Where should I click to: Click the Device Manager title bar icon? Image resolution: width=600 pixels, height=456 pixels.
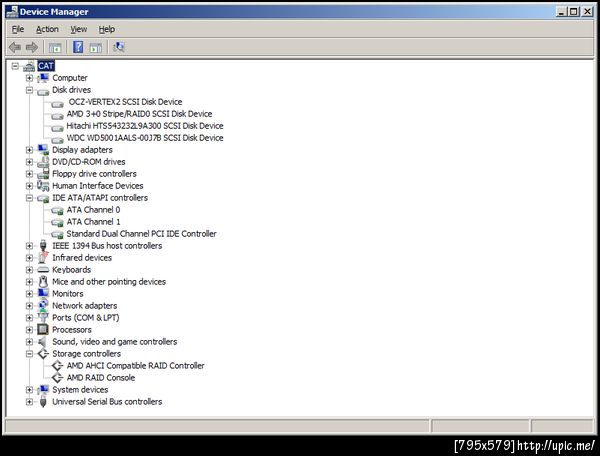[x=12, y=12]
